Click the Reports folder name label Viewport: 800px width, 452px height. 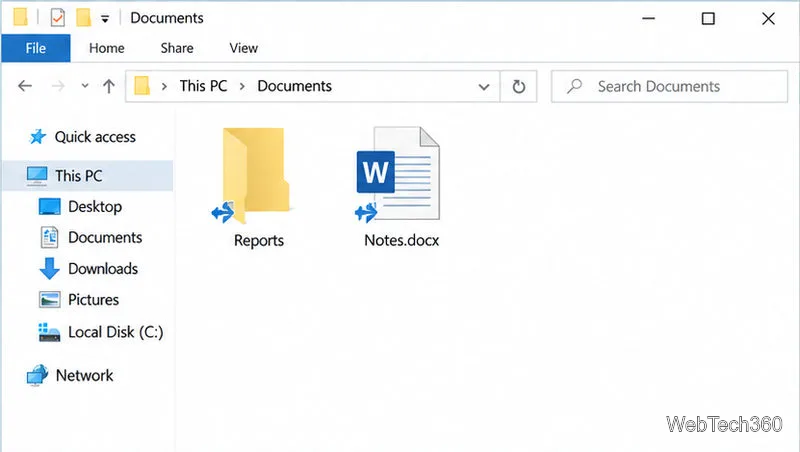point(259,241)
